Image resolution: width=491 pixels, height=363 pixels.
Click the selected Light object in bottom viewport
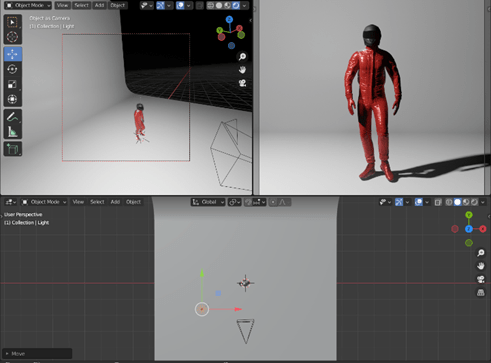click(x=202, y=309)
